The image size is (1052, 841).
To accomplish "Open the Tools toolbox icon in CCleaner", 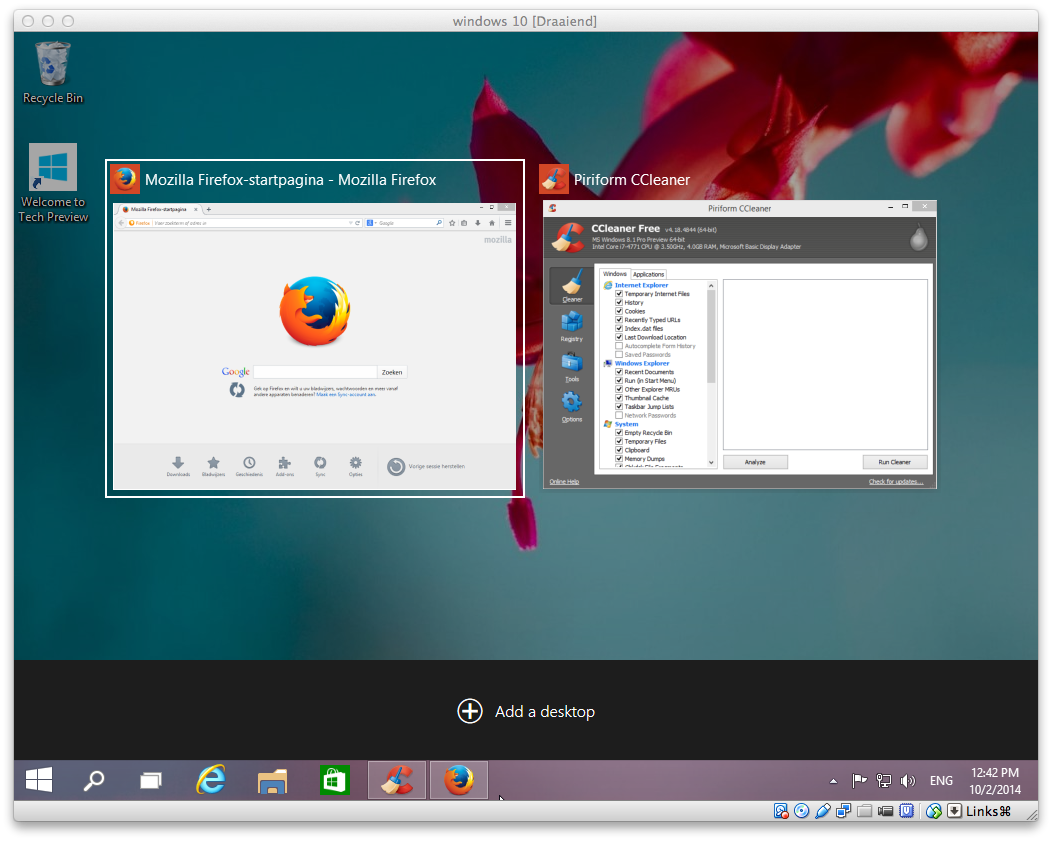I will click(x=571, y=363).
